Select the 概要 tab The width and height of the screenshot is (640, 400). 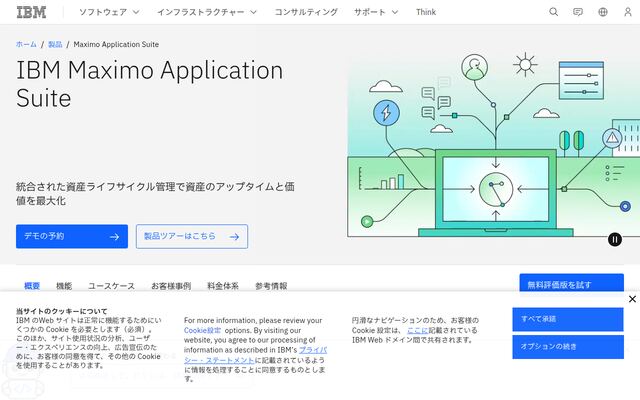[x=32, y=286]
